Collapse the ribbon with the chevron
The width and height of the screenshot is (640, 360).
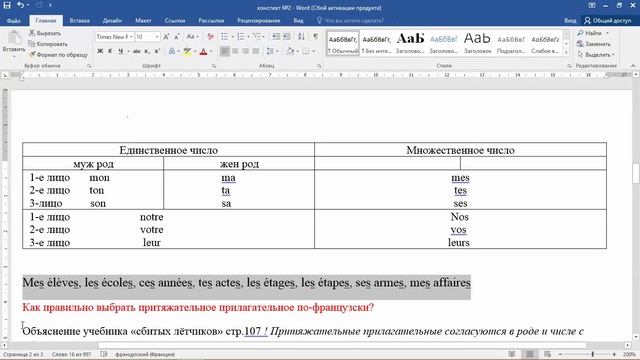pos(633,66)
